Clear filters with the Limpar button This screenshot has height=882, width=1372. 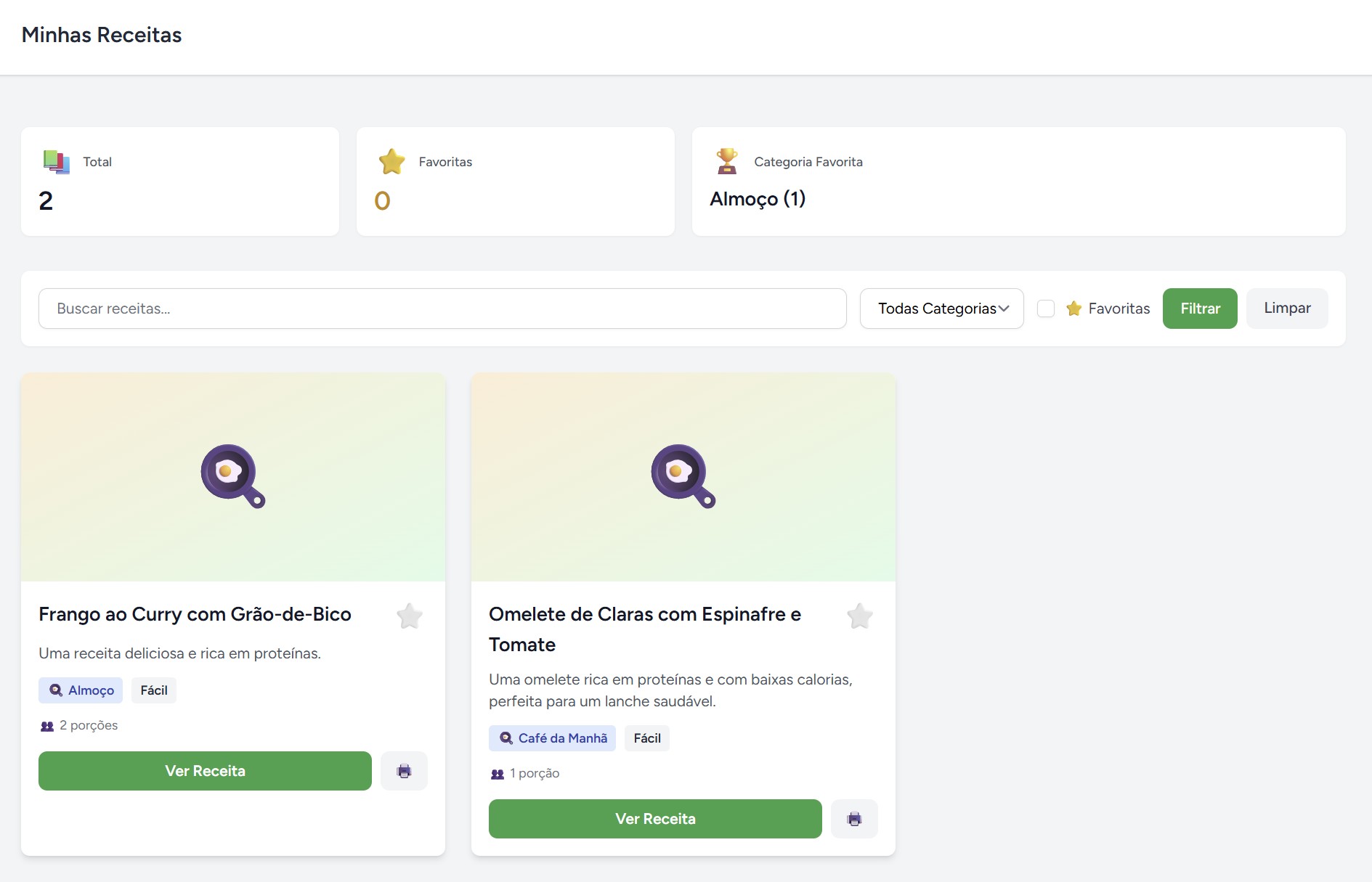tap(1286, 309)
